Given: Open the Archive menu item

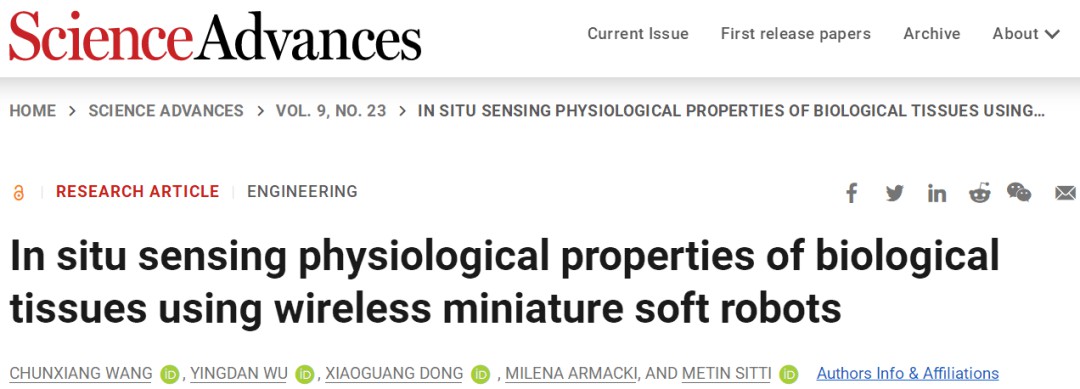Looking at the screenshot, I should pos(932,34).
